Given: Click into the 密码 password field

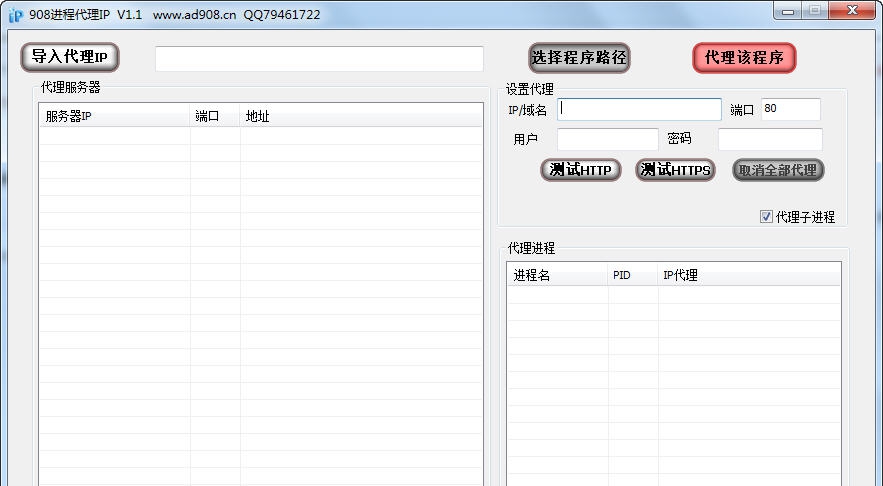Looking at the screenshot, I should pyautogui.click(x=770, y=139).
